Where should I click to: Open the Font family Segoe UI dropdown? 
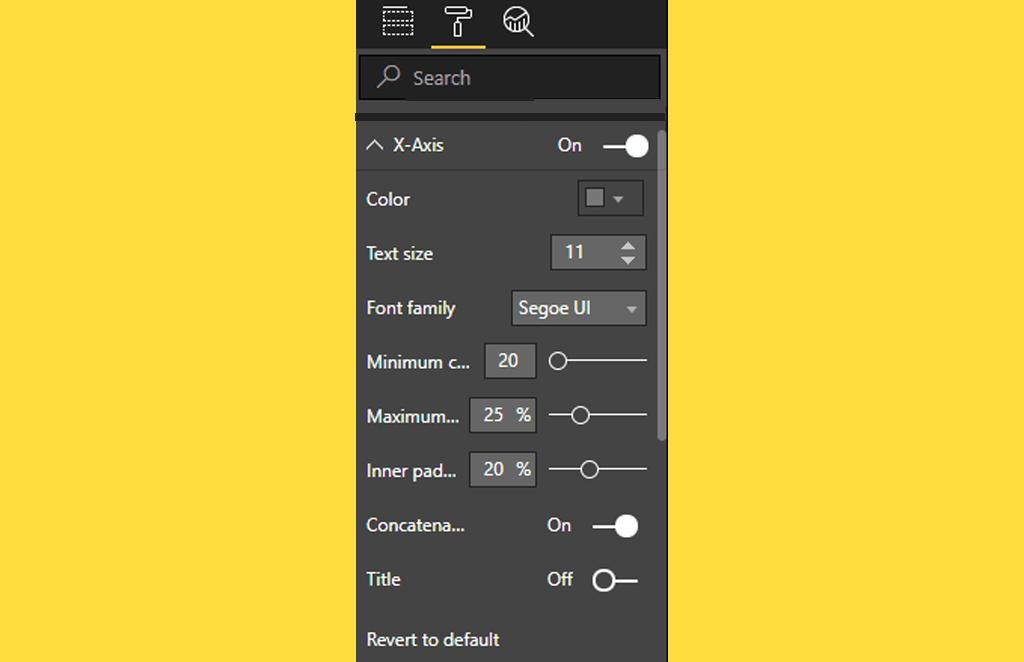[x=578, y=308]
